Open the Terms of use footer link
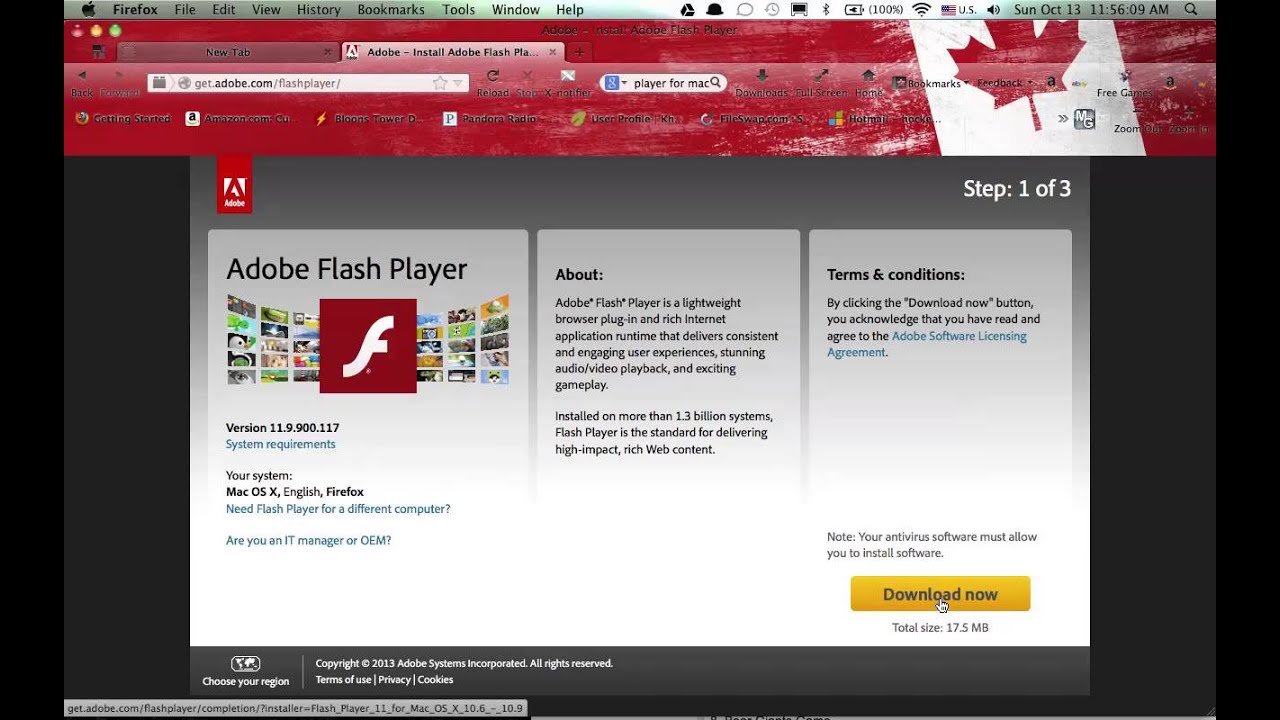This screenshot has width=1280, height=720. tap(343, 680)
